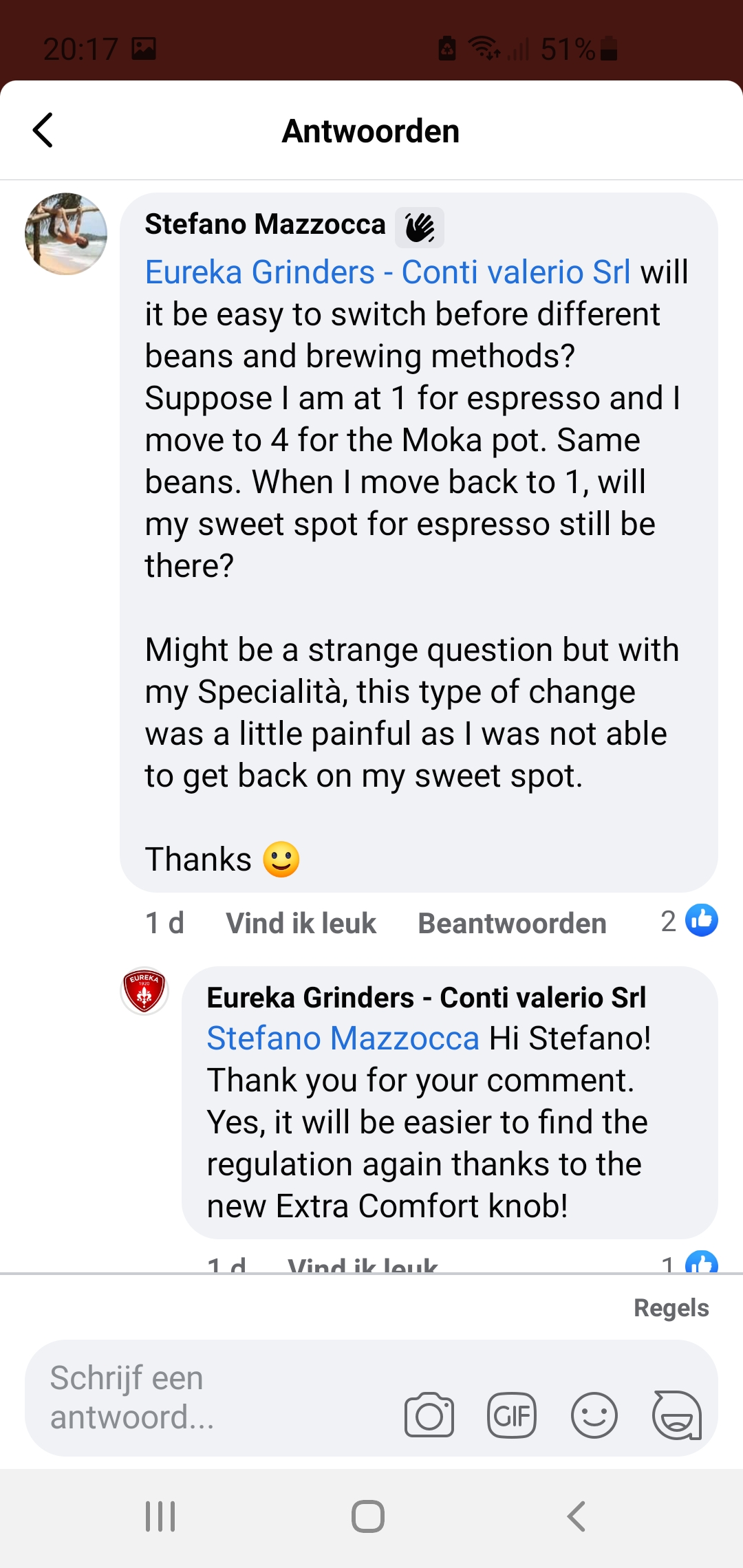Open Eureka Grinders mention in Stefano's comment
Viewport: 743px width, 1568px height.
(x=387, y=272)
